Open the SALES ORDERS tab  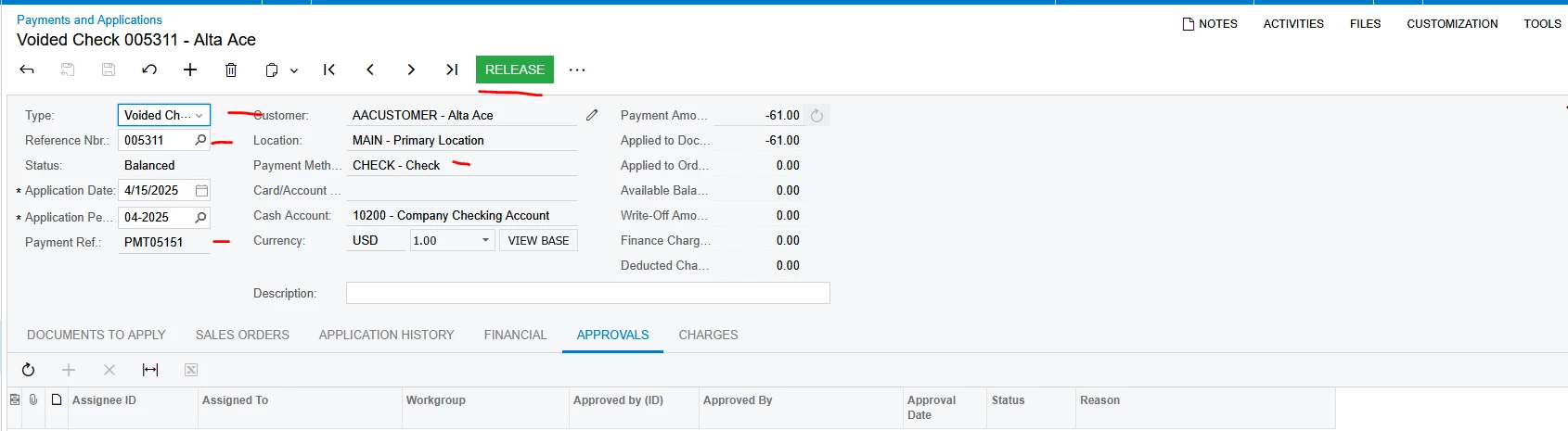242,335
